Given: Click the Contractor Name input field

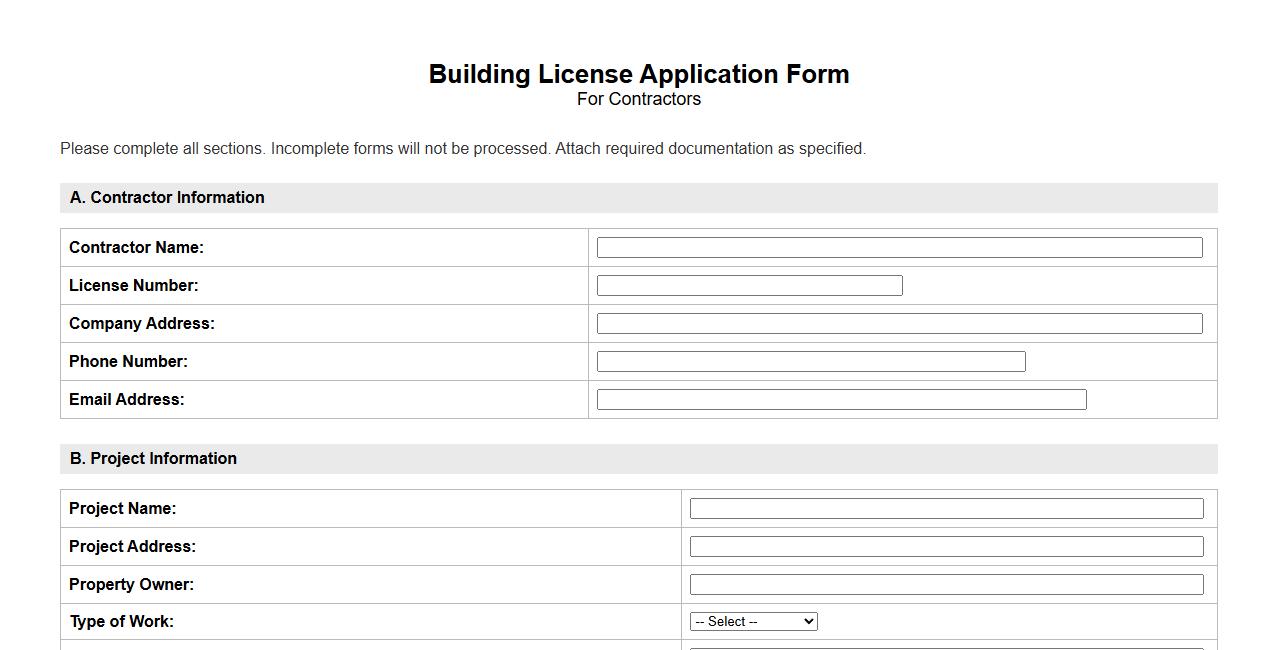Looking at the screenshot, I should tap(899, 247).
